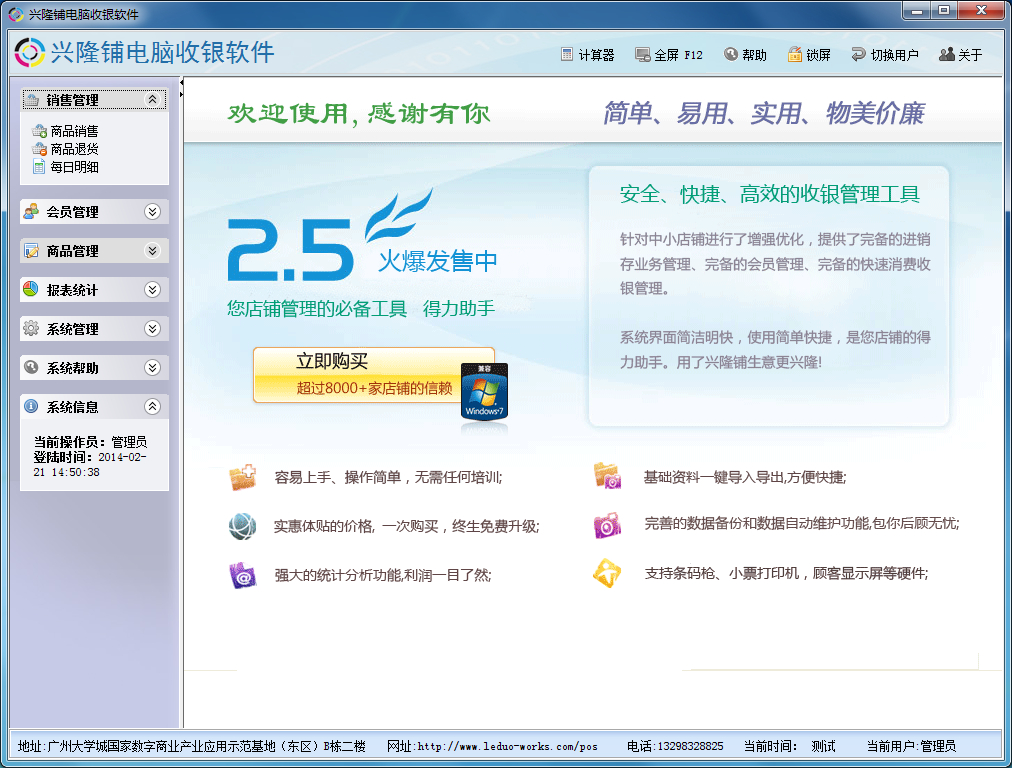Open the 计算器 calculator tool
Viewport: 1012px width, 768px height.
point(587,55)
